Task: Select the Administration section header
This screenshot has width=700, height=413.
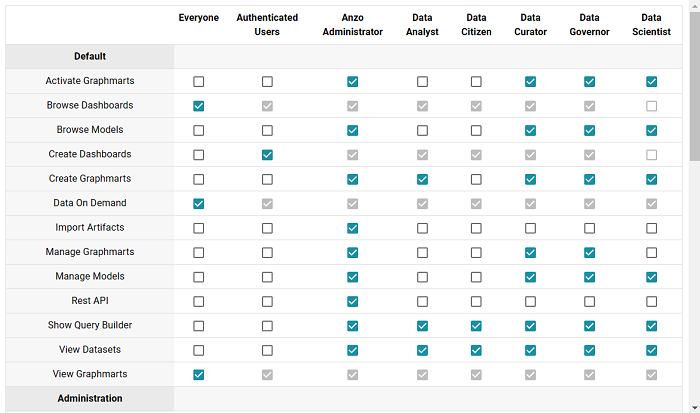Action: [90, 398]
